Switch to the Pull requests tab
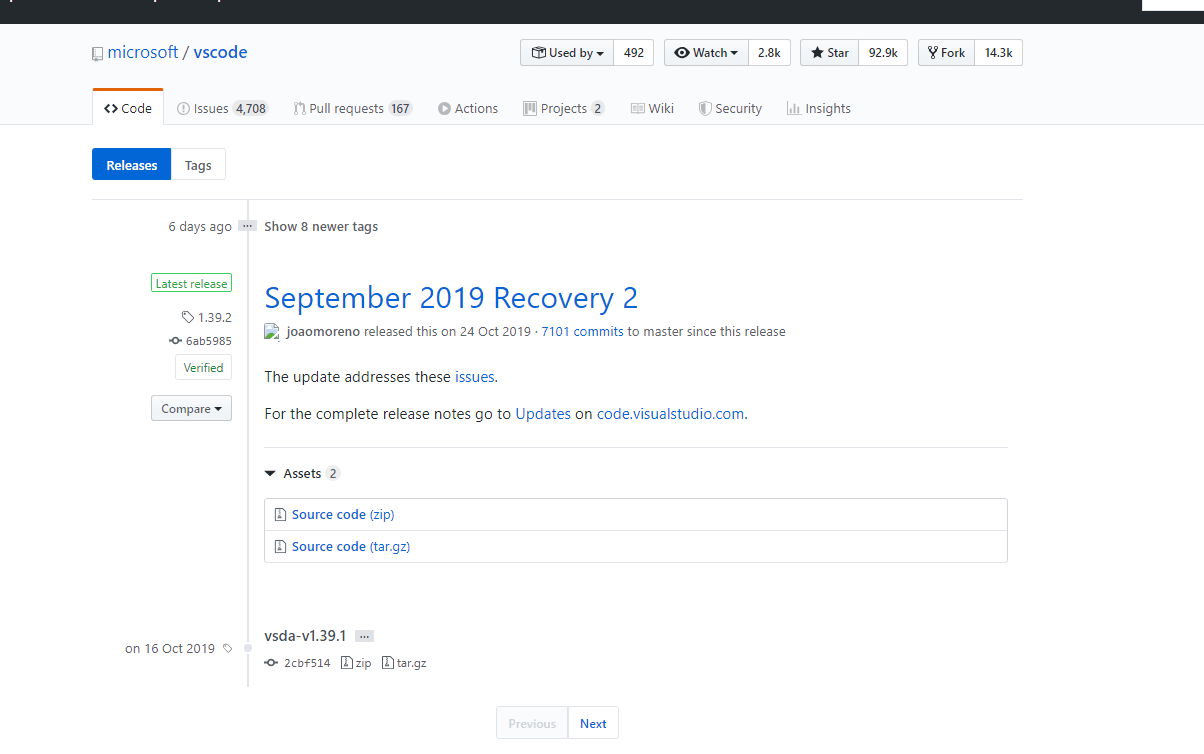 pyautogui.click(x=353, y=108)
